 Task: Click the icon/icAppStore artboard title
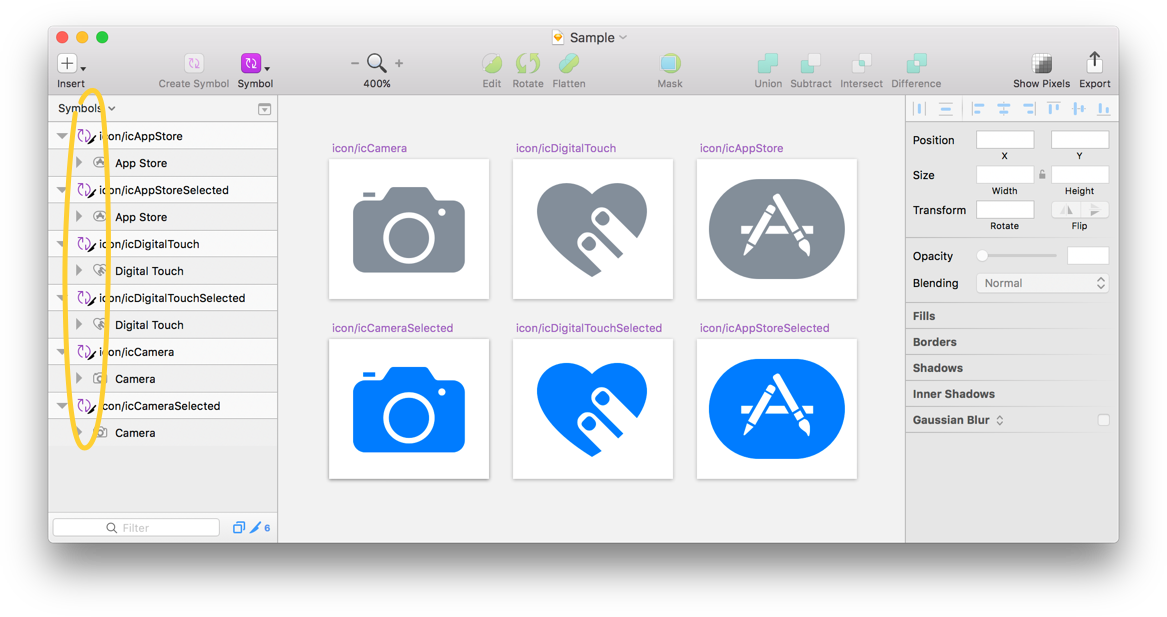pyautogui.click(x=741, y=148)
